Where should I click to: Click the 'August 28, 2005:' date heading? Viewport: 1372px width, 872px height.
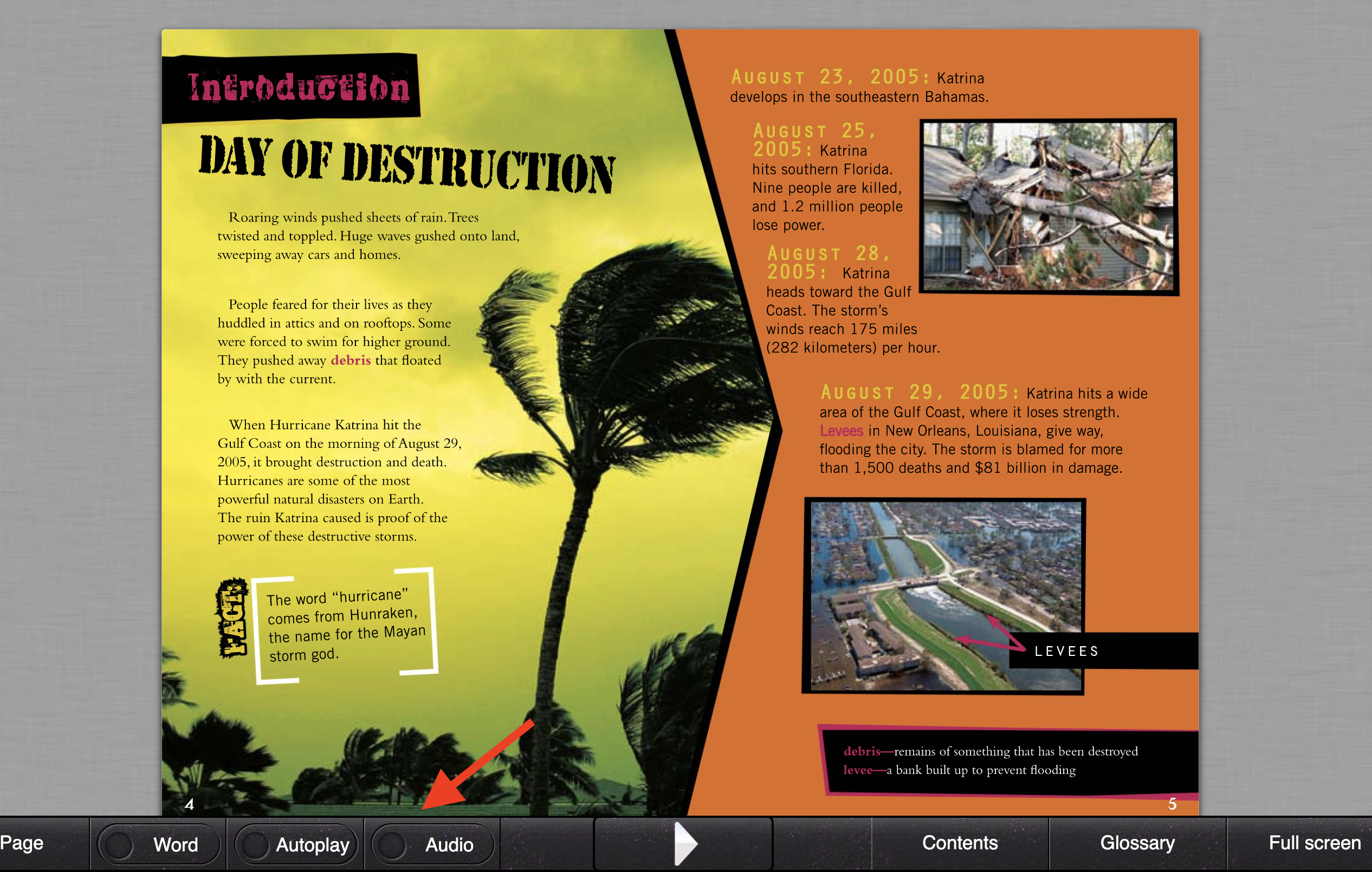click(x=828, y=262)
